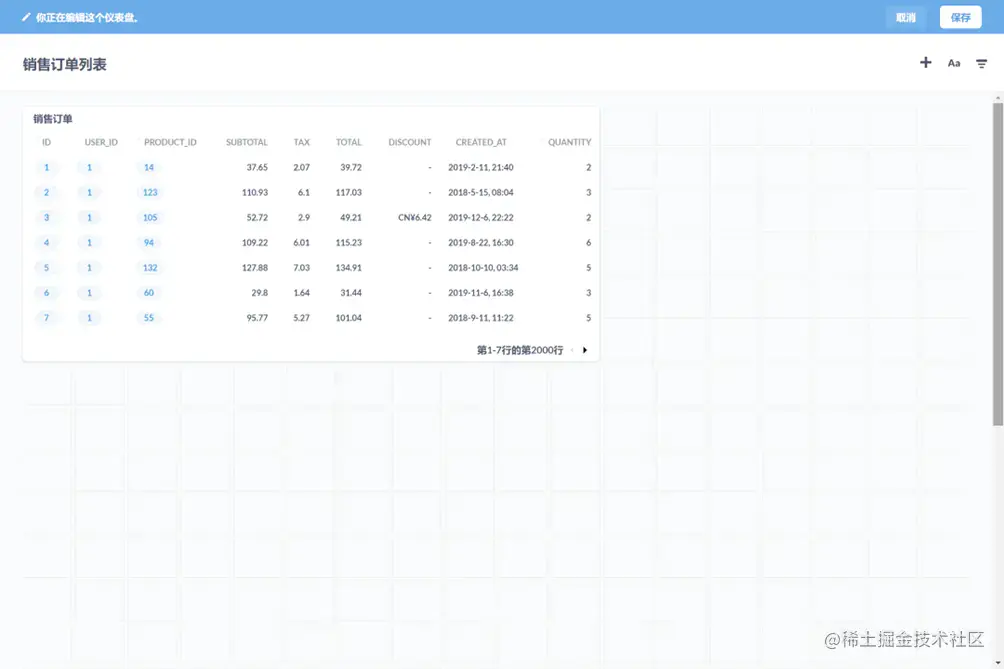Image resolution: width=1004 pixels, height=669 pixels.
Task: Click product ID 94 link
Action: tap(149, 243)
